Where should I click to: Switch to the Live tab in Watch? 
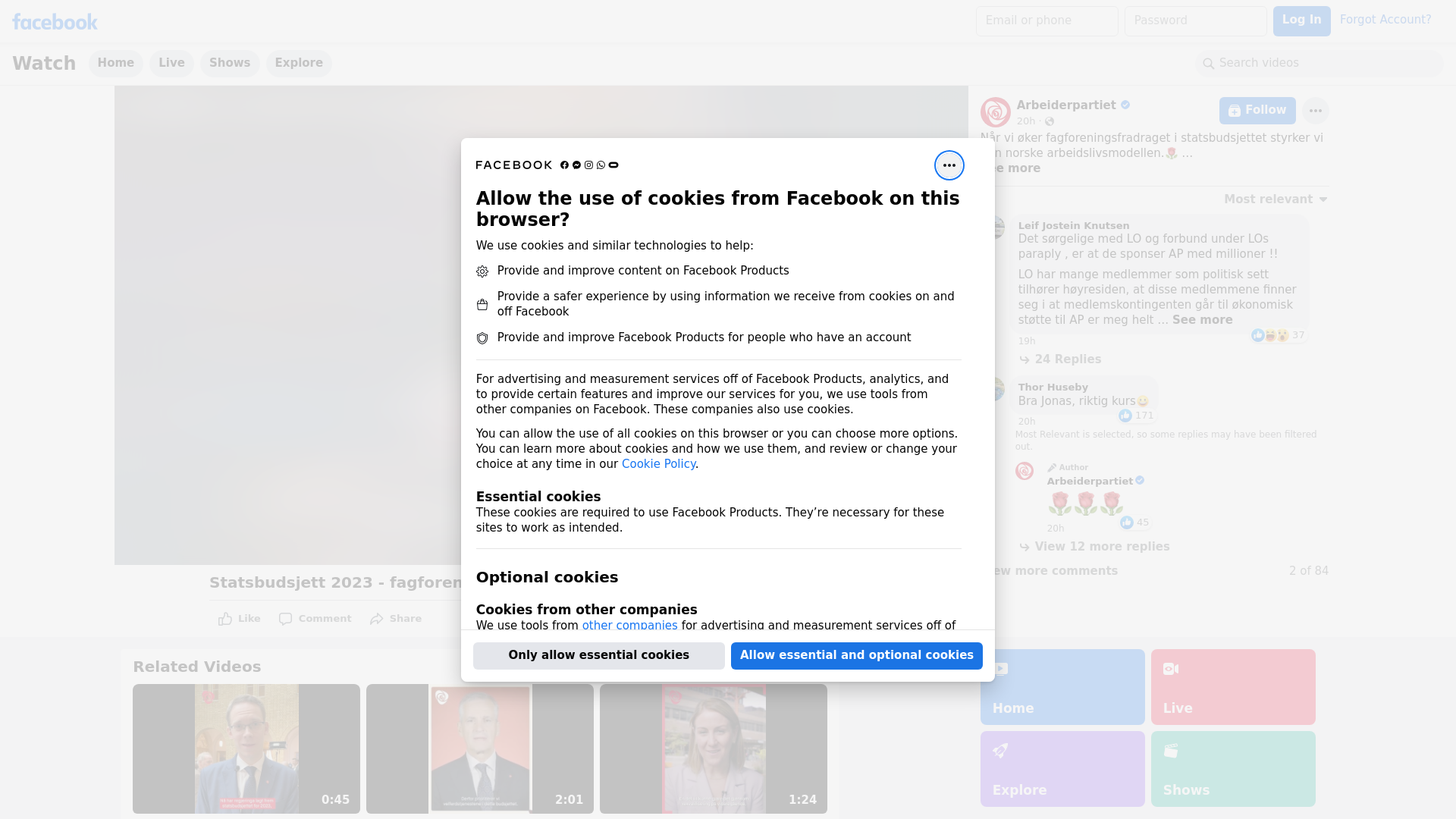coord(171,64)
